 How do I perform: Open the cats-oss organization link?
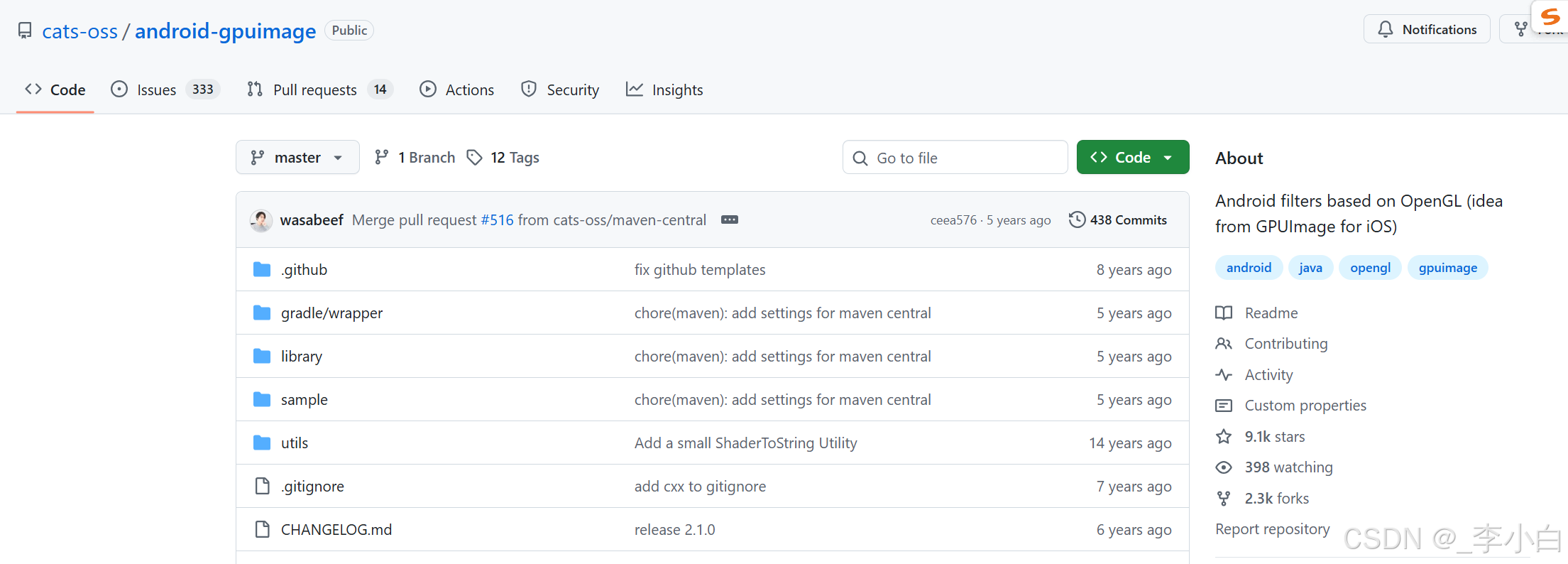pyautogui.click(x=80, y=31)
